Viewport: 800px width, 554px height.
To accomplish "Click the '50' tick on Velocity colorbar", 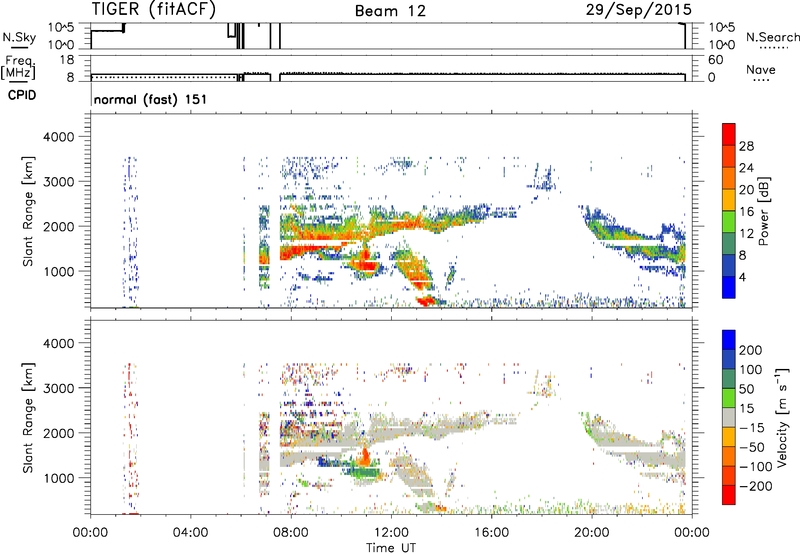I will [746, 389].
